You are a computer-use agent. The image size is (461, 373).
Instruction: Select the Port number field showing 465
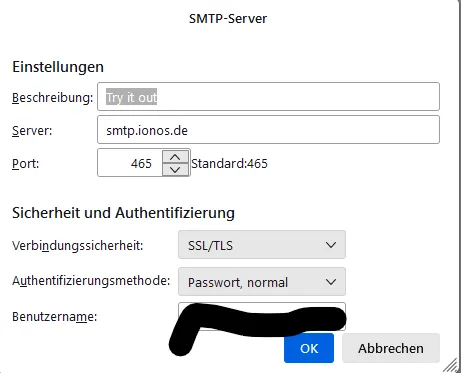[130, 163]
